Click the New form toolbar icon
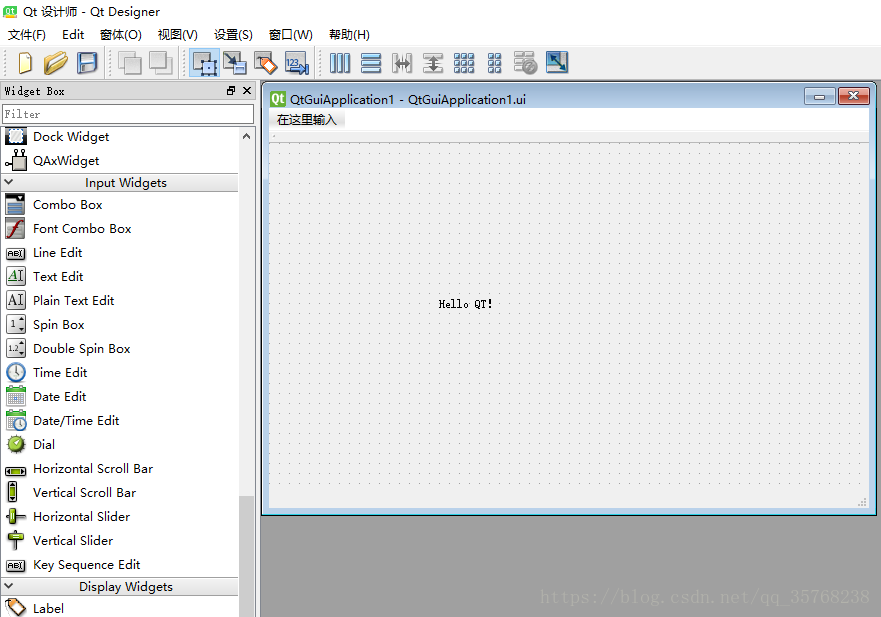Viewport: 881px width, 617px height. click(25, 63)
